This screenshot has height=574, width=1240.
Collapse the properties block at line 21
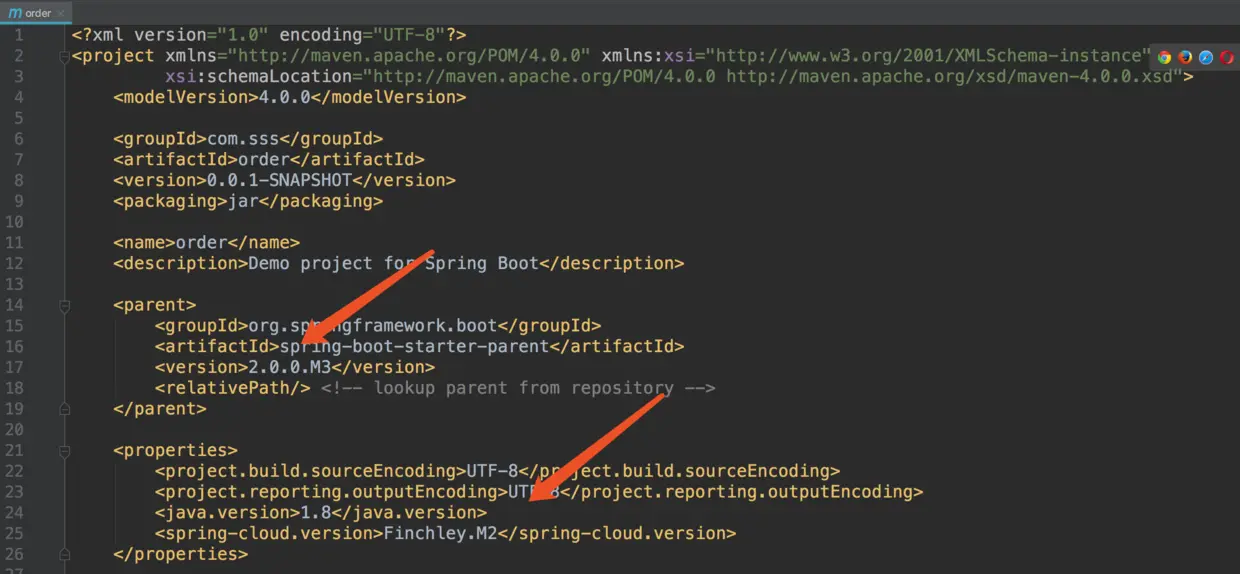[x=64, y=451]
